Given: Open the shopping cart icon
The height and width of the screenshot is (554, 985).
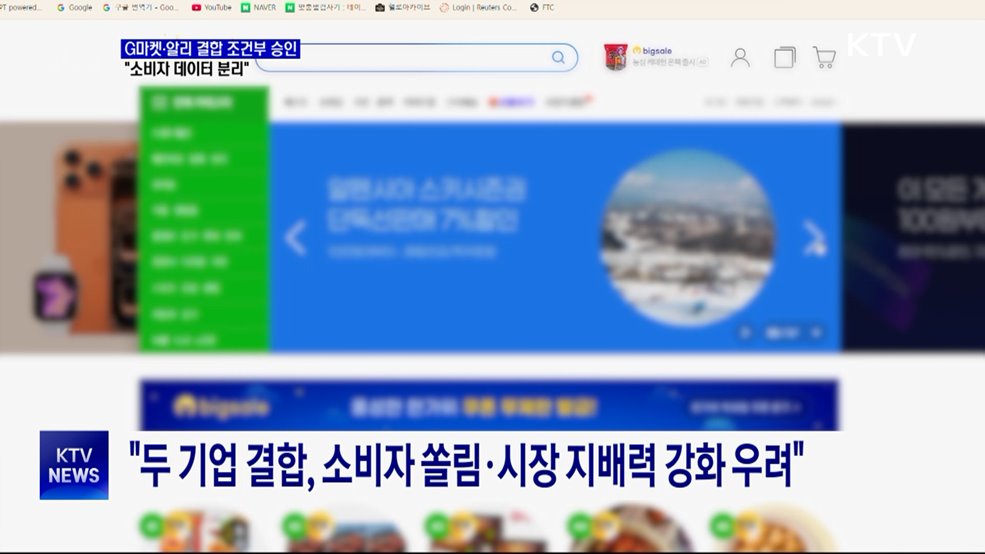Looking at the screenshot, I should coord(824,57).
